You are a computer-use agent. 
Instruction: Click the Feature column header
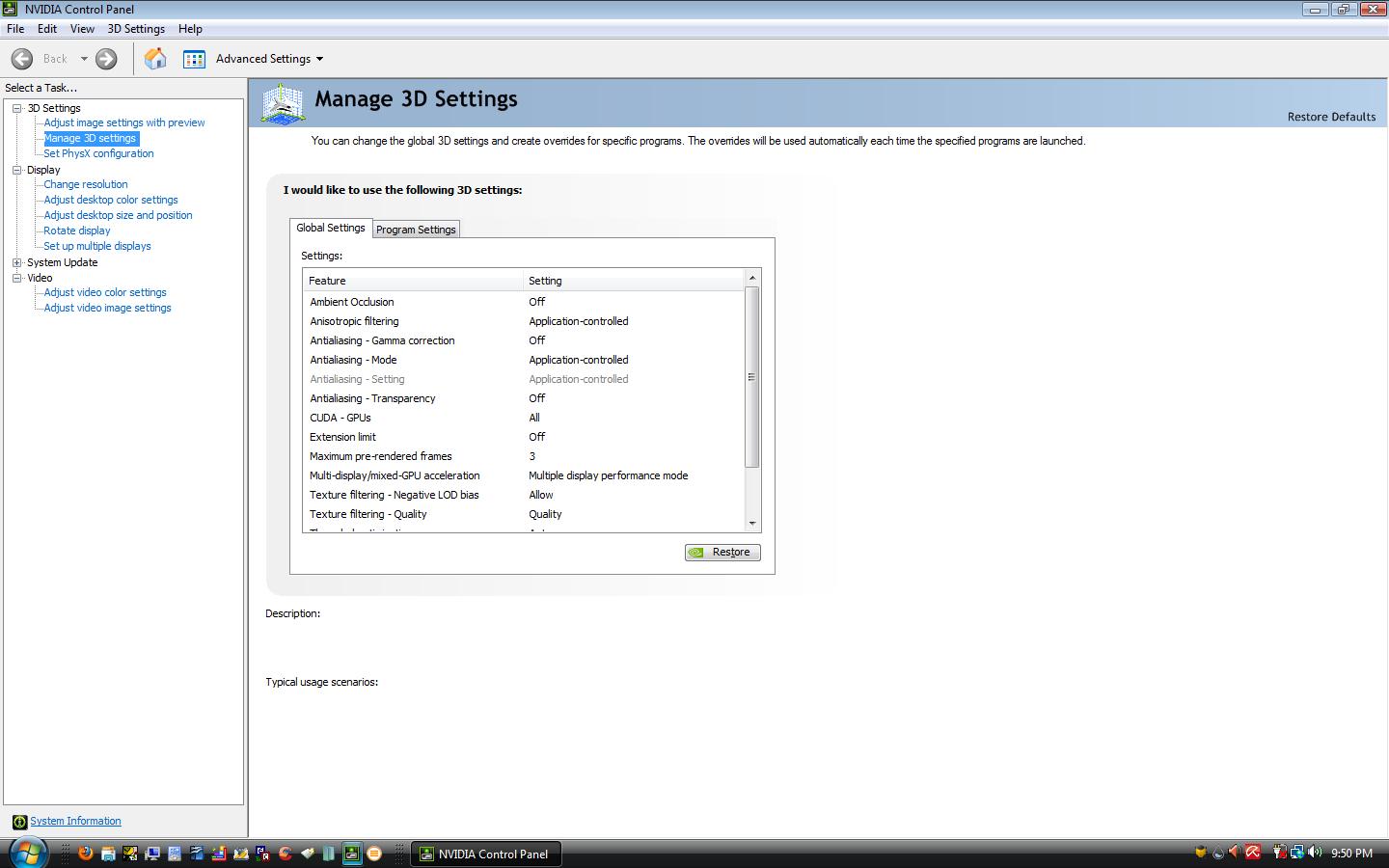[413, 281]
